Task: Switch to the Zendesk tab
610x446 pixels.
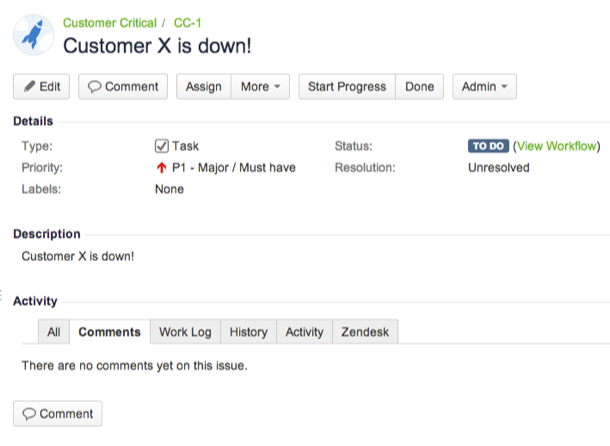Action: click(365, 332)
